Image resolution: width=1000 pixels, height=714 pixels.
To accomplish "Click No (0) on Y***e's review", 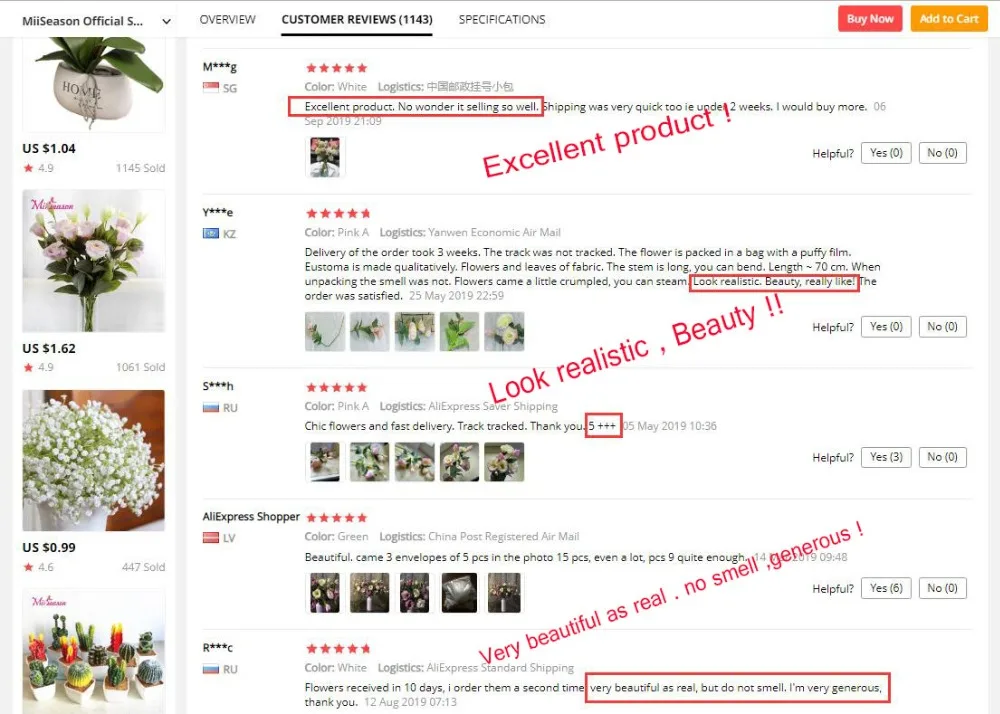I will 942,327.
